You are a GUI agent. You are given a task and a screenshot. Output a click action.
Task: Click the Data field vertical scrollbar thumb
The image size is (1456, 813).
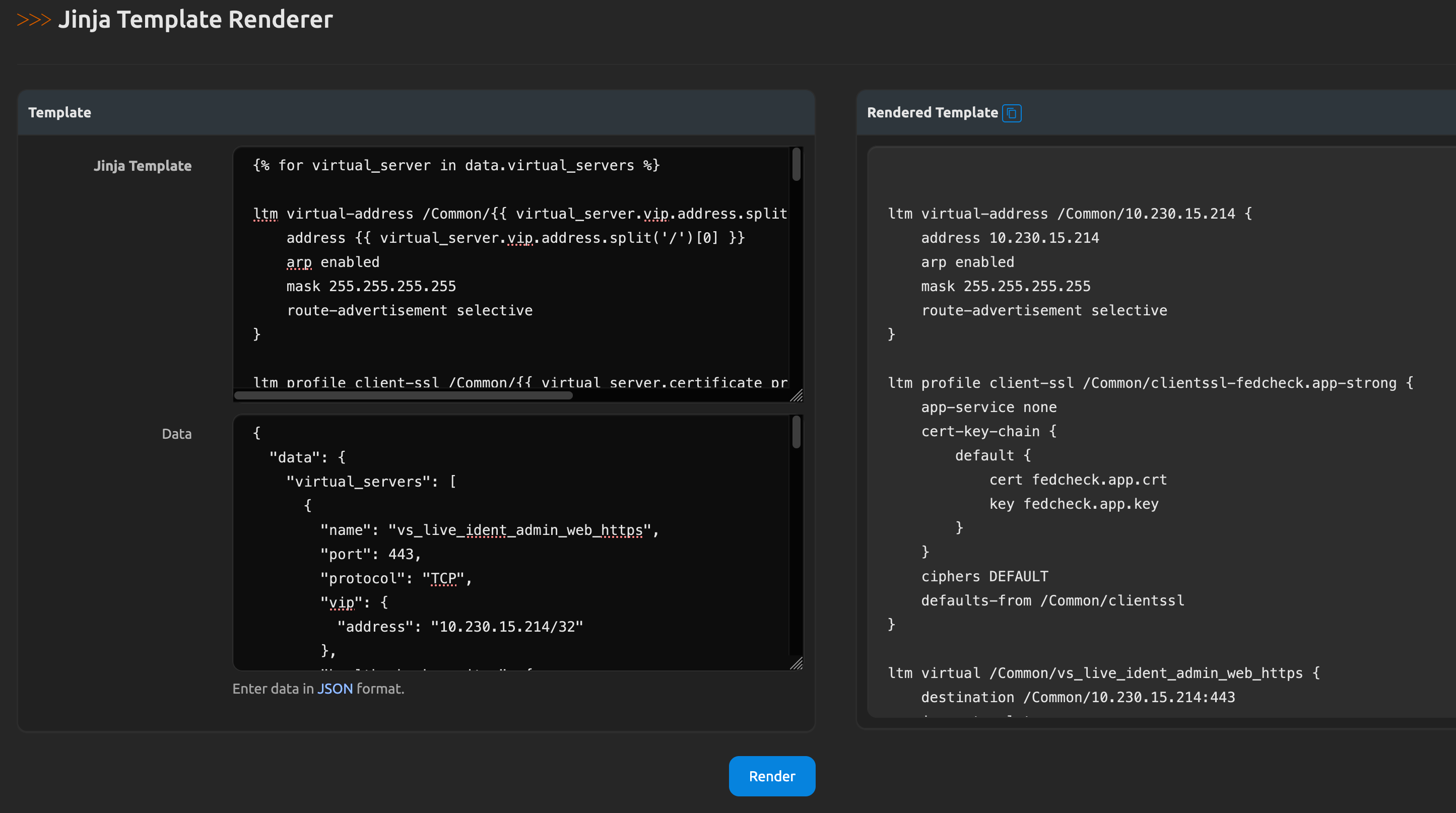point(796,432)
